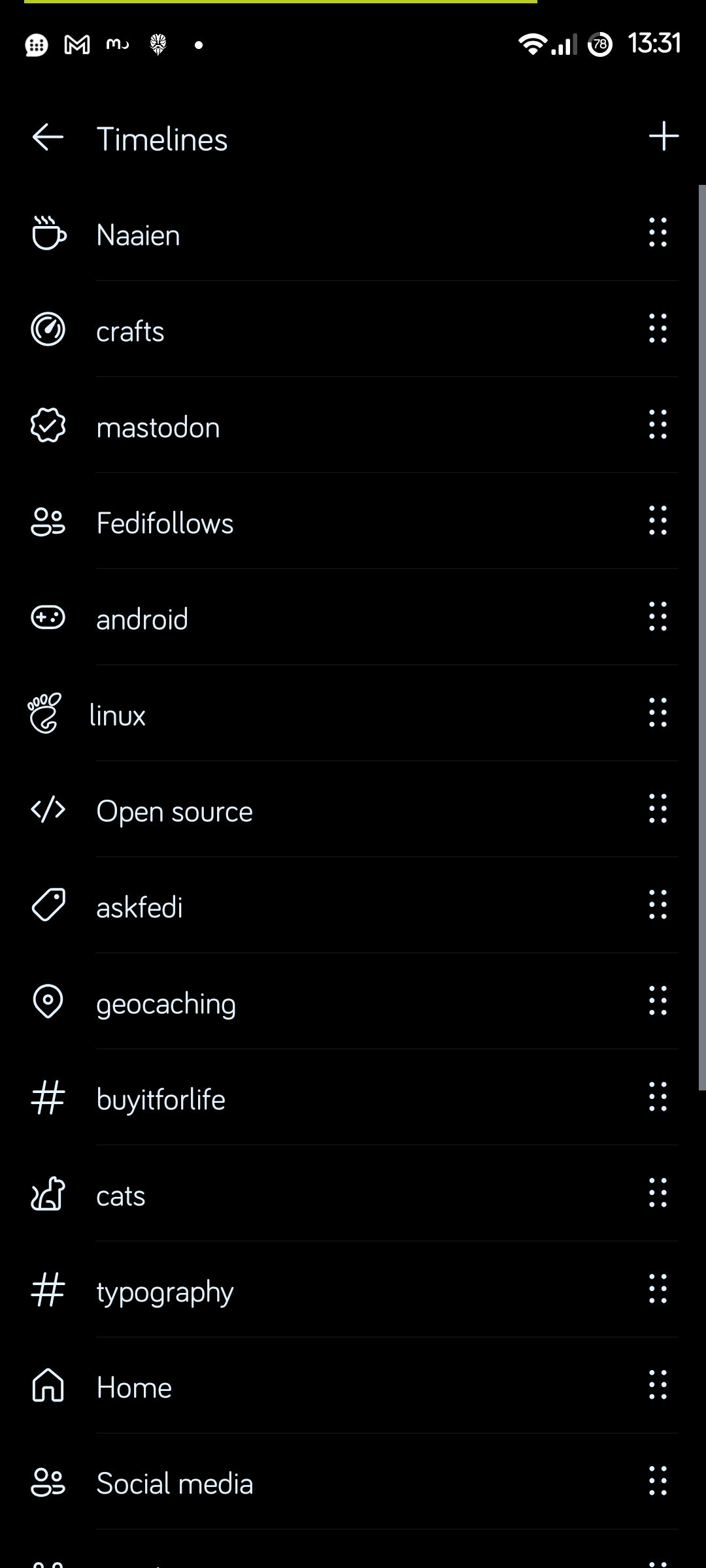The image size is (706, 1568).
Task: Tap the GNOME foot icon for linux
Action: coord(44,713)
